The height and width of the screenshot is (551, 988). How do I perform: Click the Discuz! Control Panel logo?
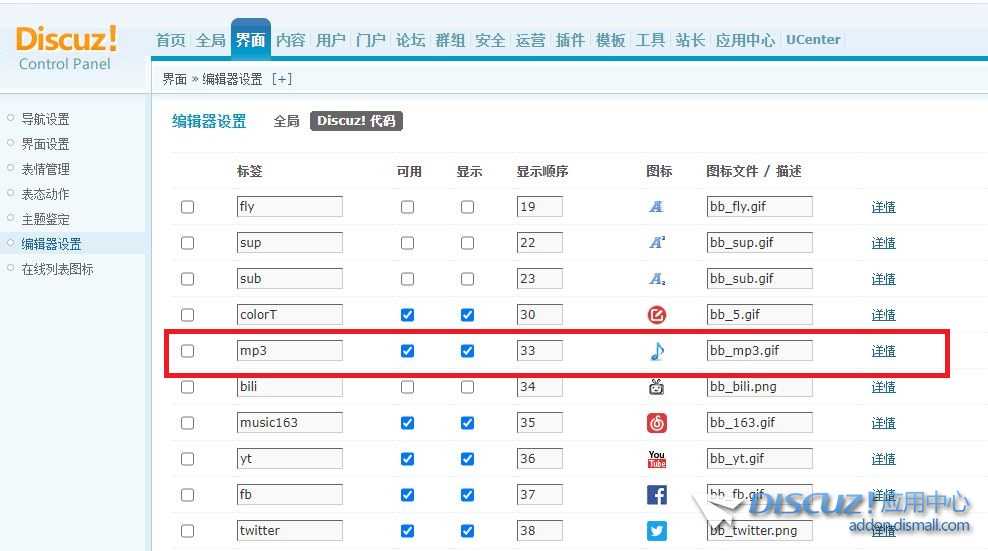click(66, 48)
